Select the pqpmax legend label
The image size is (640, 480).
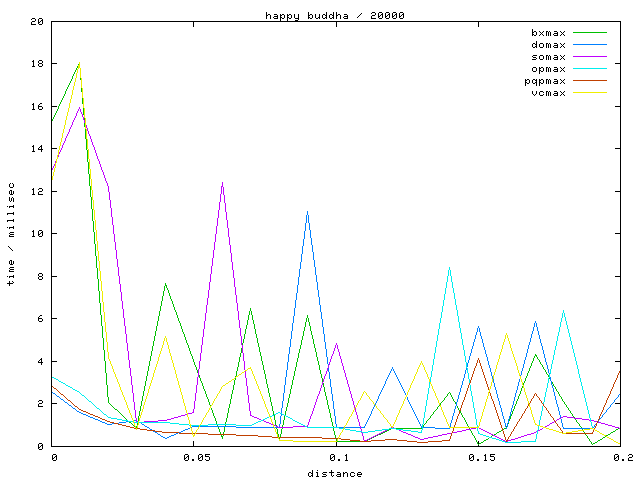tap(545, 81)
